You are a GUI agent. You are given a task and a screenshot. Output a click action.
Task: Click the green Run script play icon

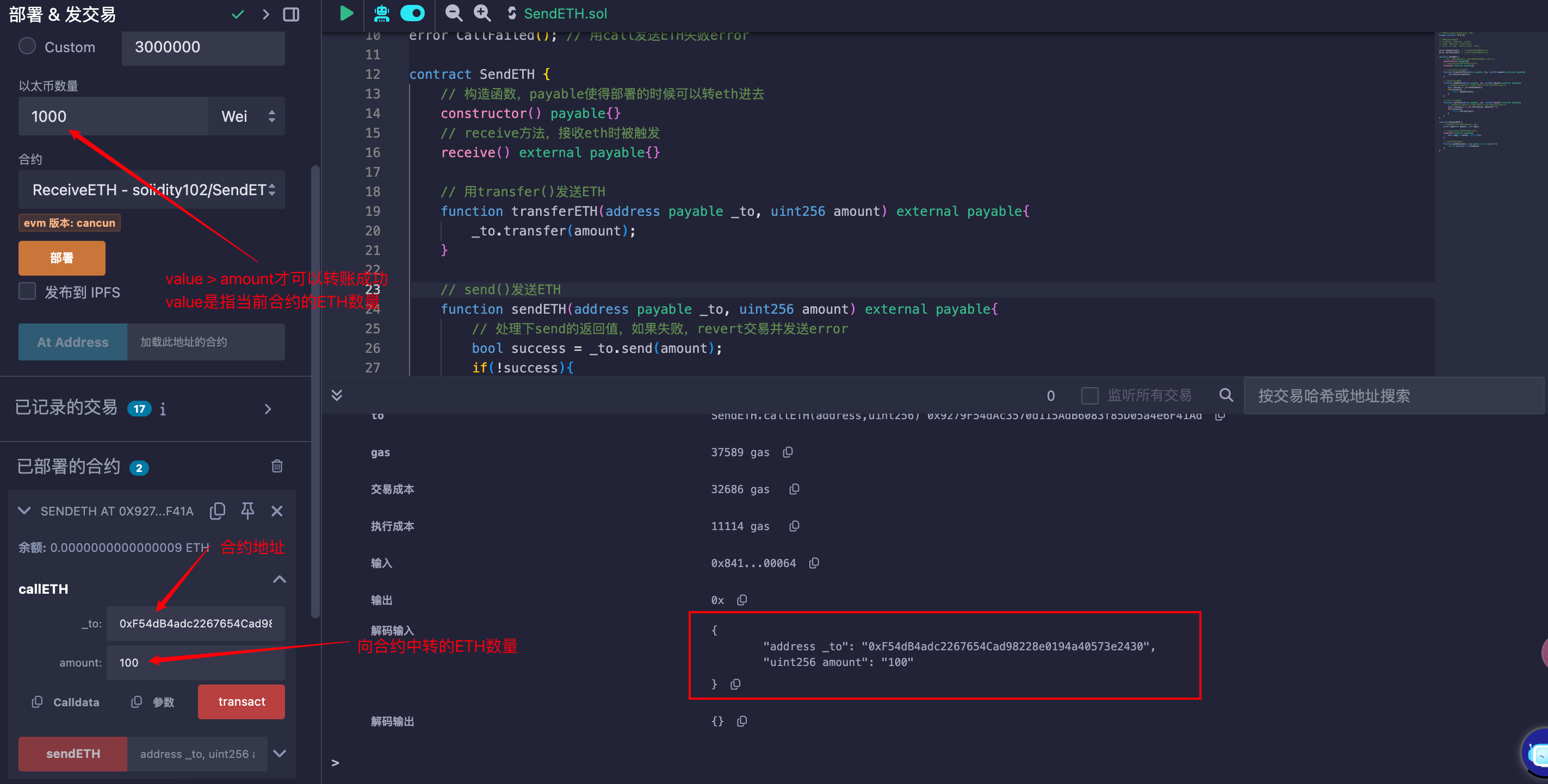pos(346,13)
